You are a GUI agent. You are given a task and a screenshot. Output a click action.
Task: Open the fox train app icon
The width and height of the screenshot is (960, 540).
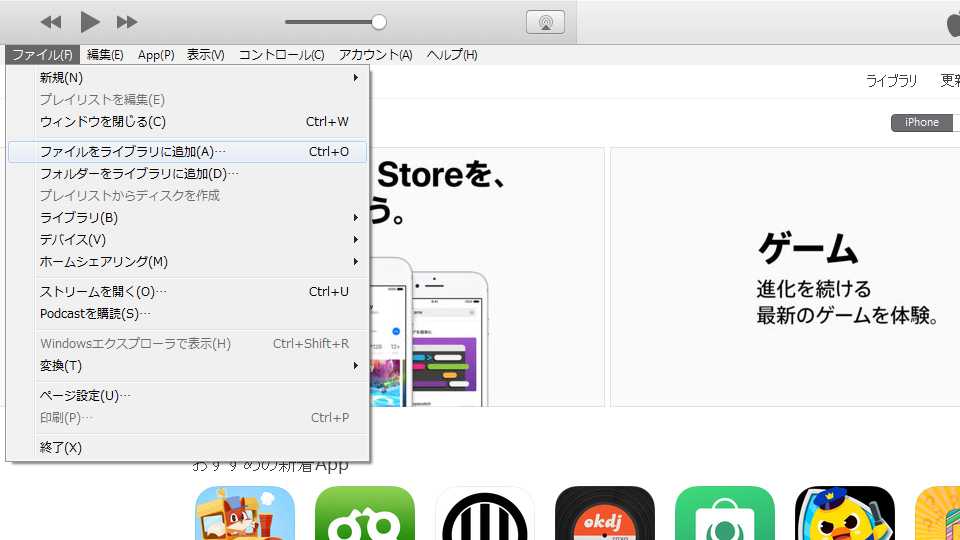point(245,513)
